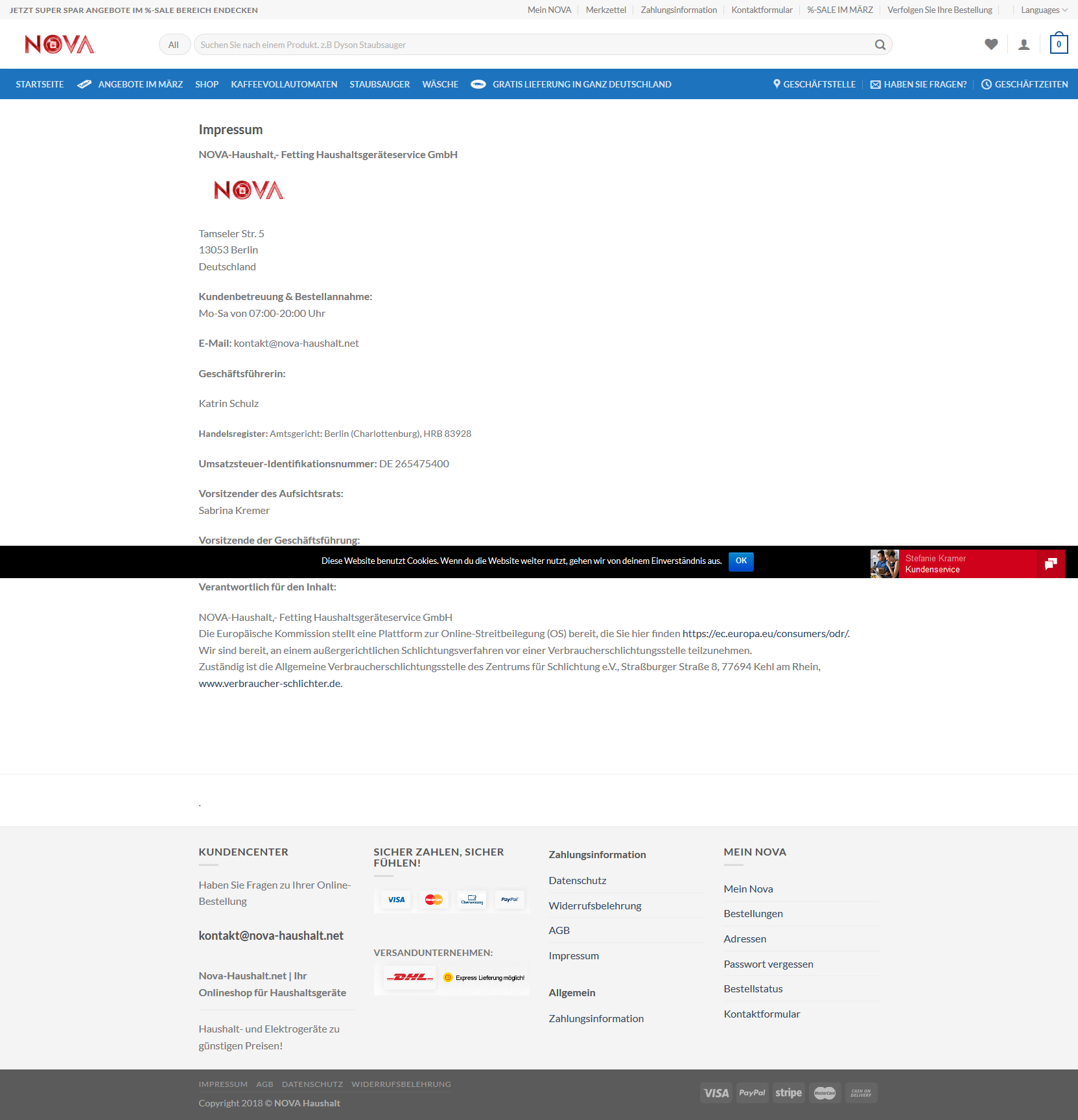Open %-SALE IM MÄRZ link
Screen dimensions: 1078x1120
(x=839, y=10)
